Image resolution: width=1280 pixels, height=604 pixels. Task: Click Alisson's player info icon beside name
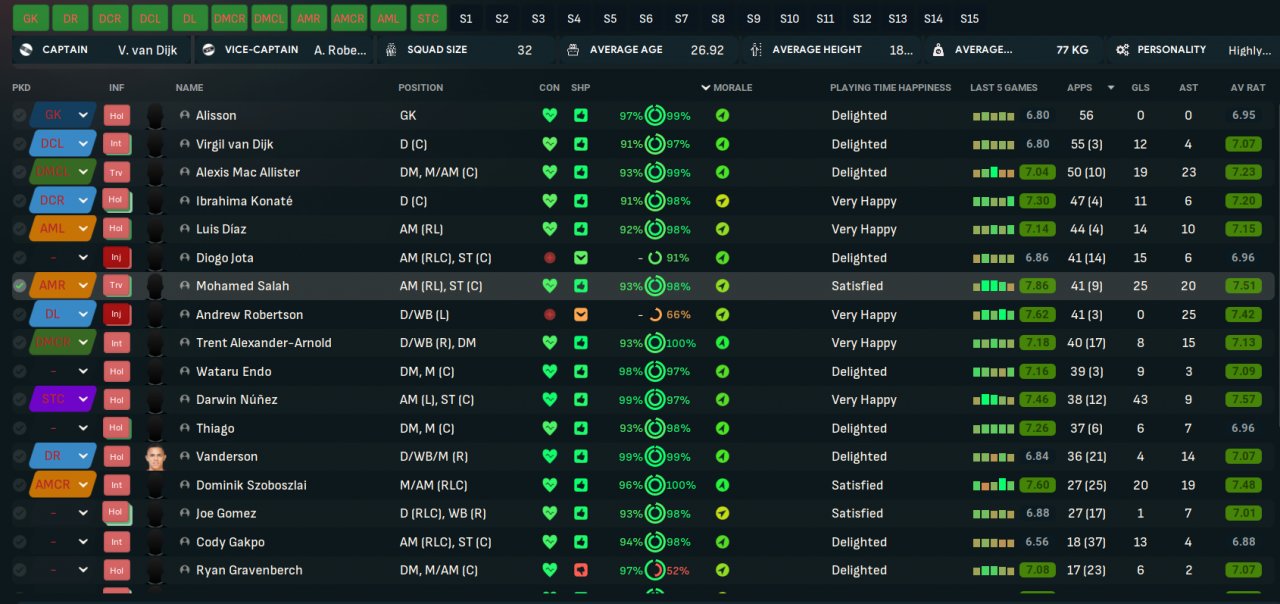(x=184, y=116)
